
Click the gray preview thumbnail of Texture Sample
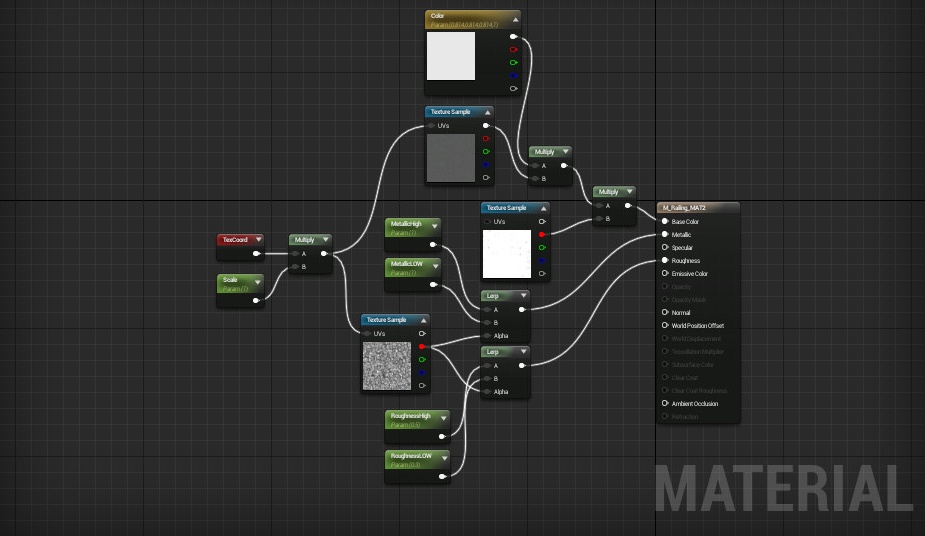click(451, 158)
